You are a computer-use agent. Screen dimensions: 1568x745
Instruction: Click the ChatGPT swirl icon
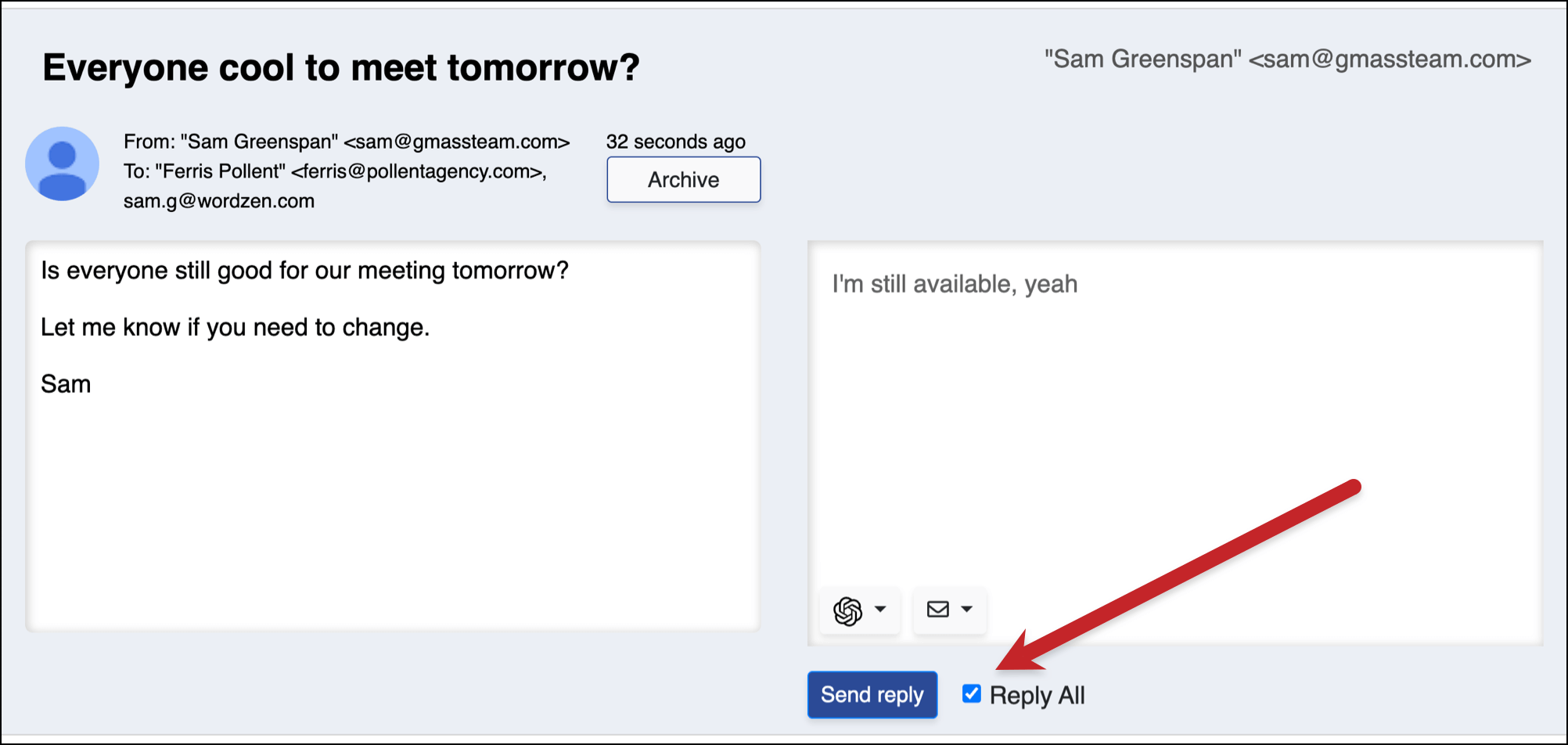click(x=847, y=610)
